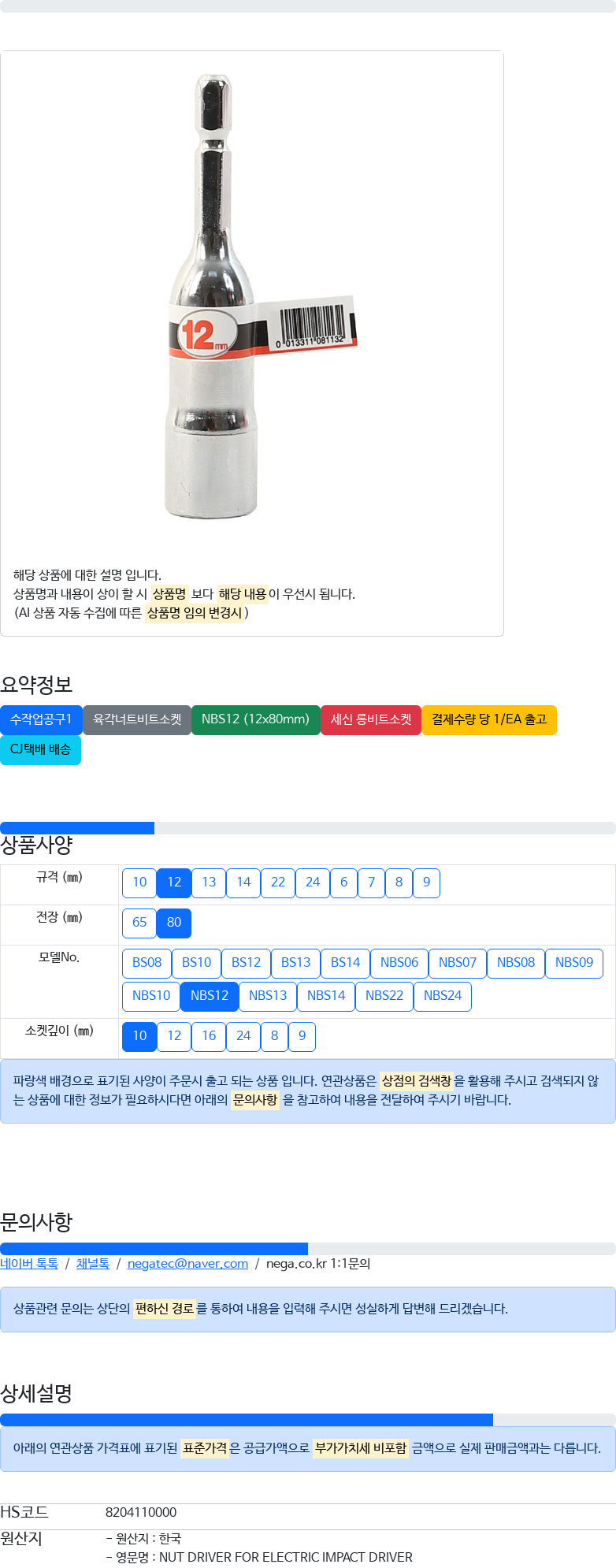Image resolution: width=616 pixels, height=1568 pixels.
Task: Select 규격 size 24 option
Action: point(313,882)
